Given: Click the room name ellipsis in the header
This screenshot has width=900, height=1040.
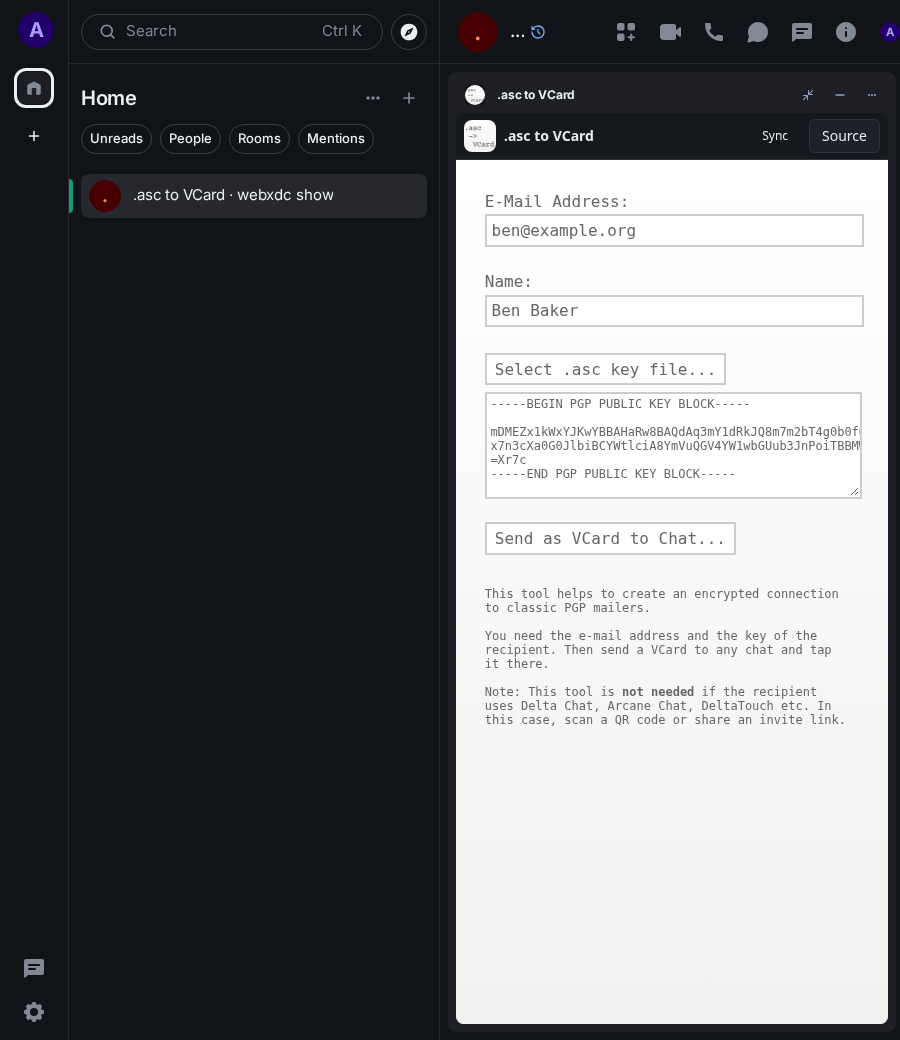Looking at the screenshot, I should pos(517,33).
